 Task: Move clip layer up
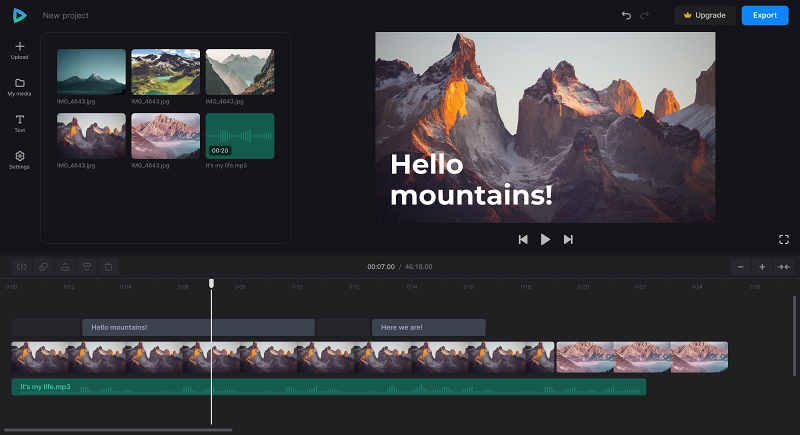click(65, 267)
